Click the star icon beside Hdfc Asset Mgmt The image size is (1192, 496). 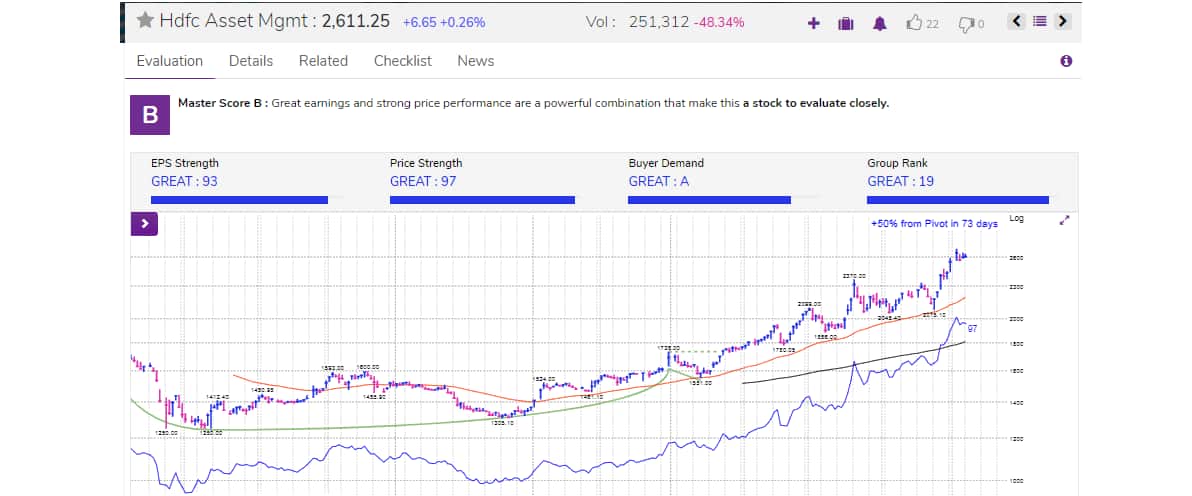pyautogui.click(x=145, y=21)
